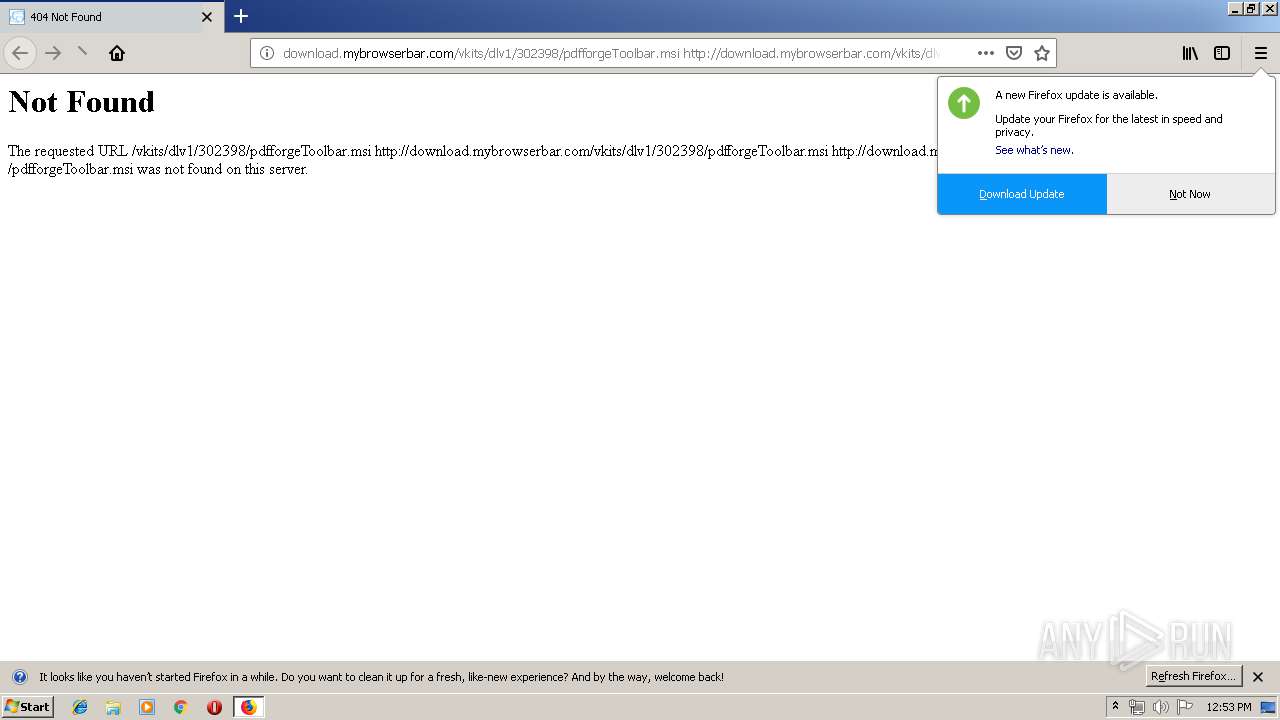Open the network tray icon
The height and width of the screenshot is (720, 1280).
tap(1137, 707)
